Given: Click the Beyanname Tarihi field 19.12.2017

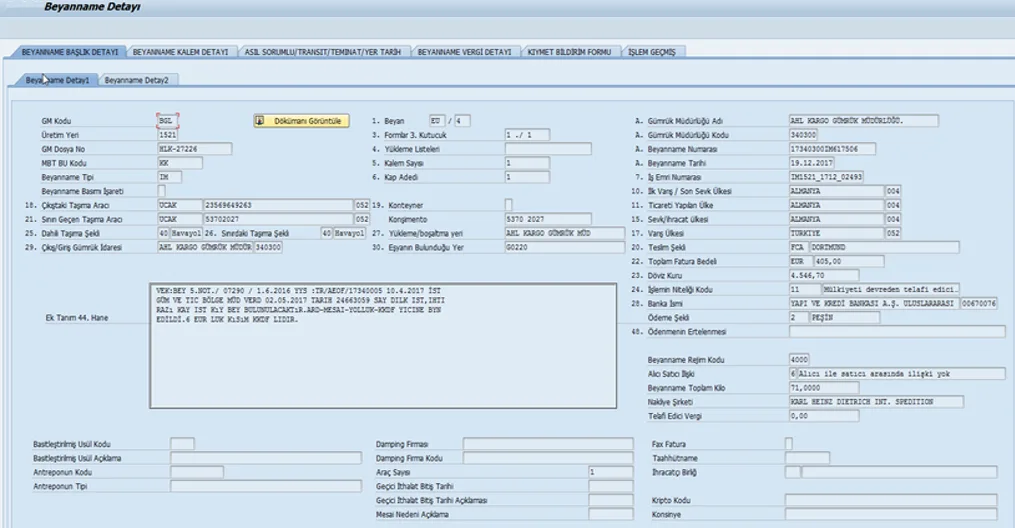Looking at the screenshot, I should [x=812, y=163].
